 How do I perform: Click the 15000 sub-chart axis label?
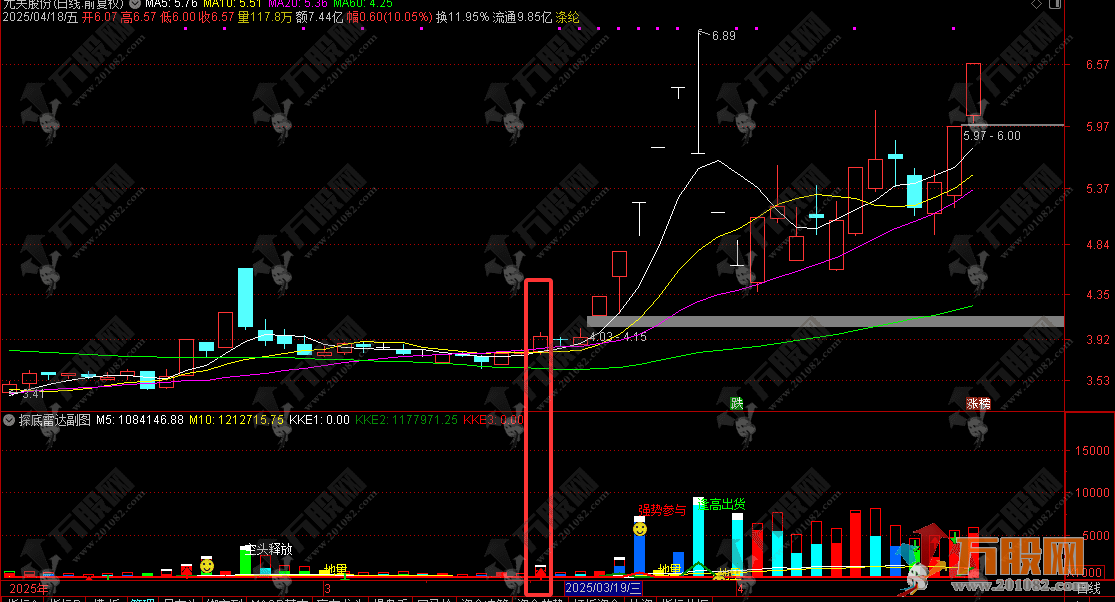[1092, 451]
